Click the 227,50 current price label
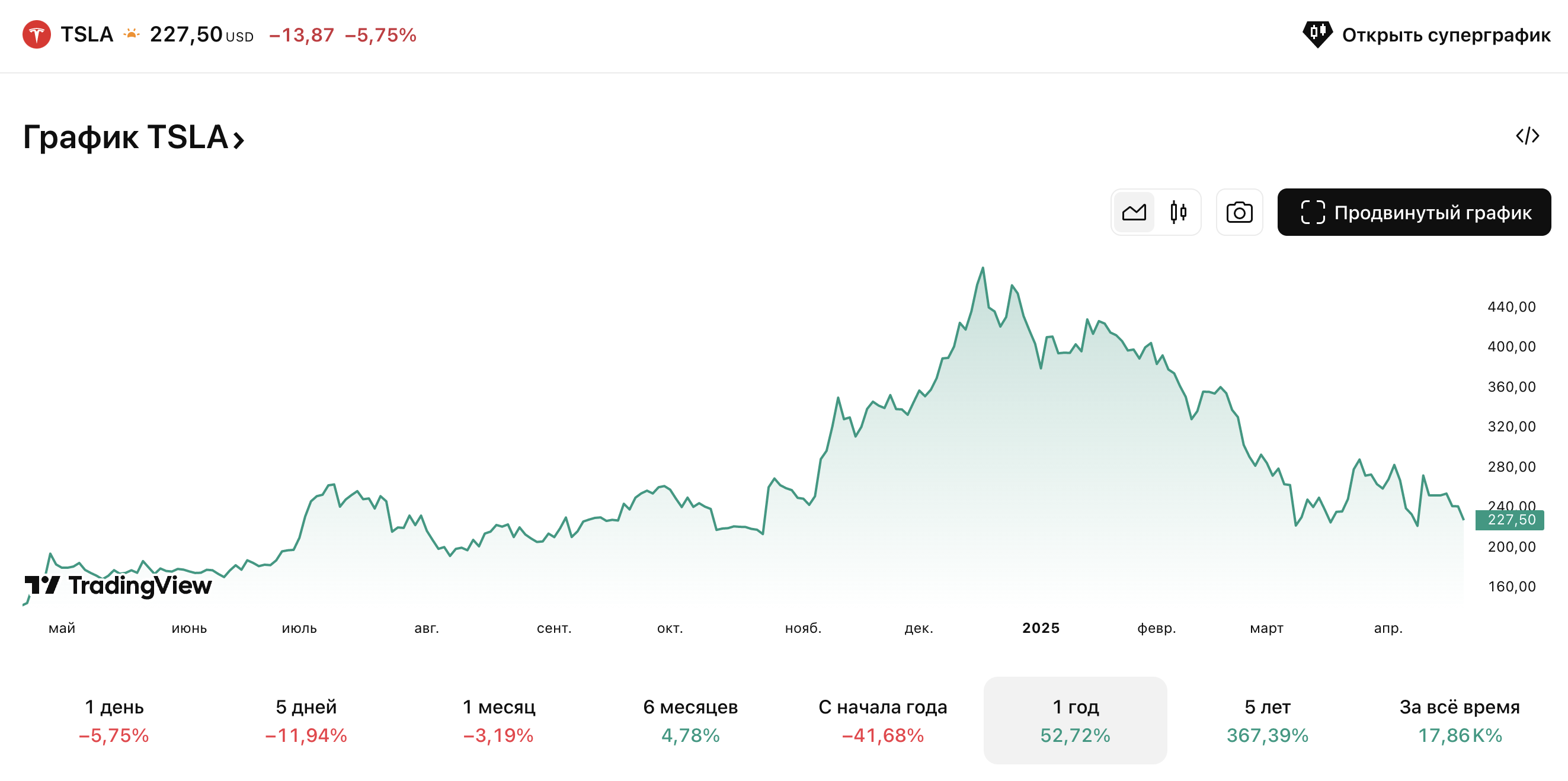 tap(1511, 520)
